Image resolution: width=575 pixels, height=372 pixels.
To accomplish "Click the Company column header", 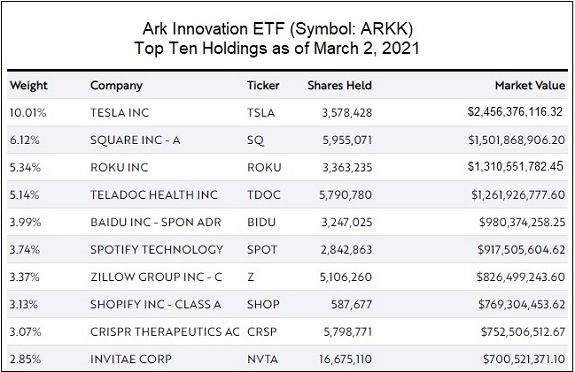I will pos(116,86).
